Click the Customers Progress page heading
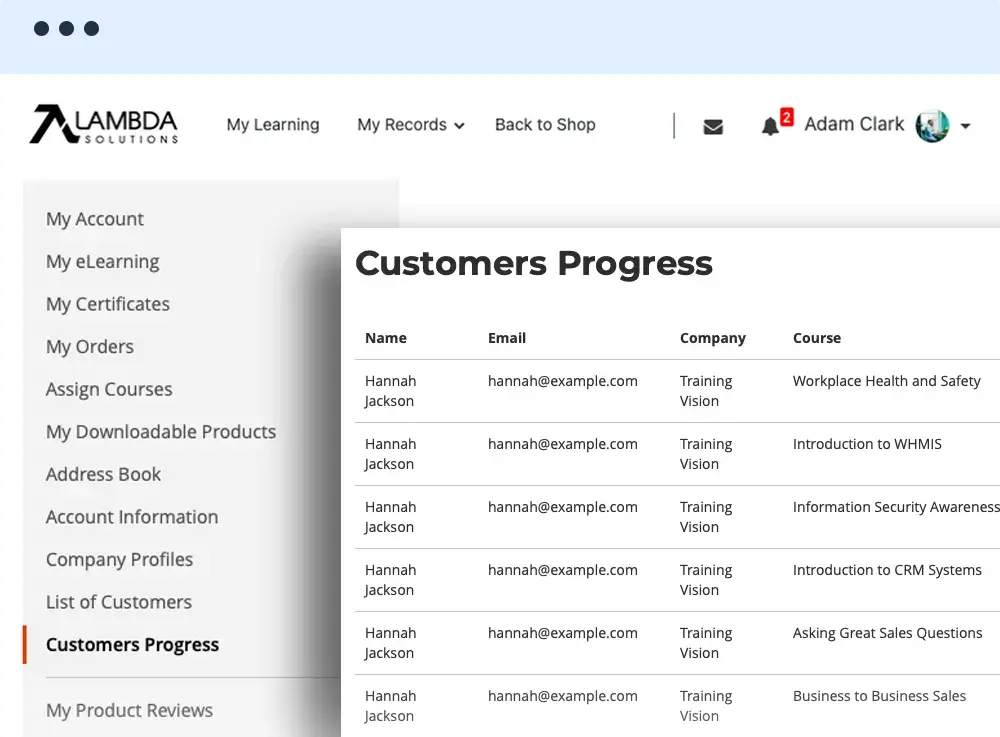Screen dimensions: 1000x737 coord(534,264)
